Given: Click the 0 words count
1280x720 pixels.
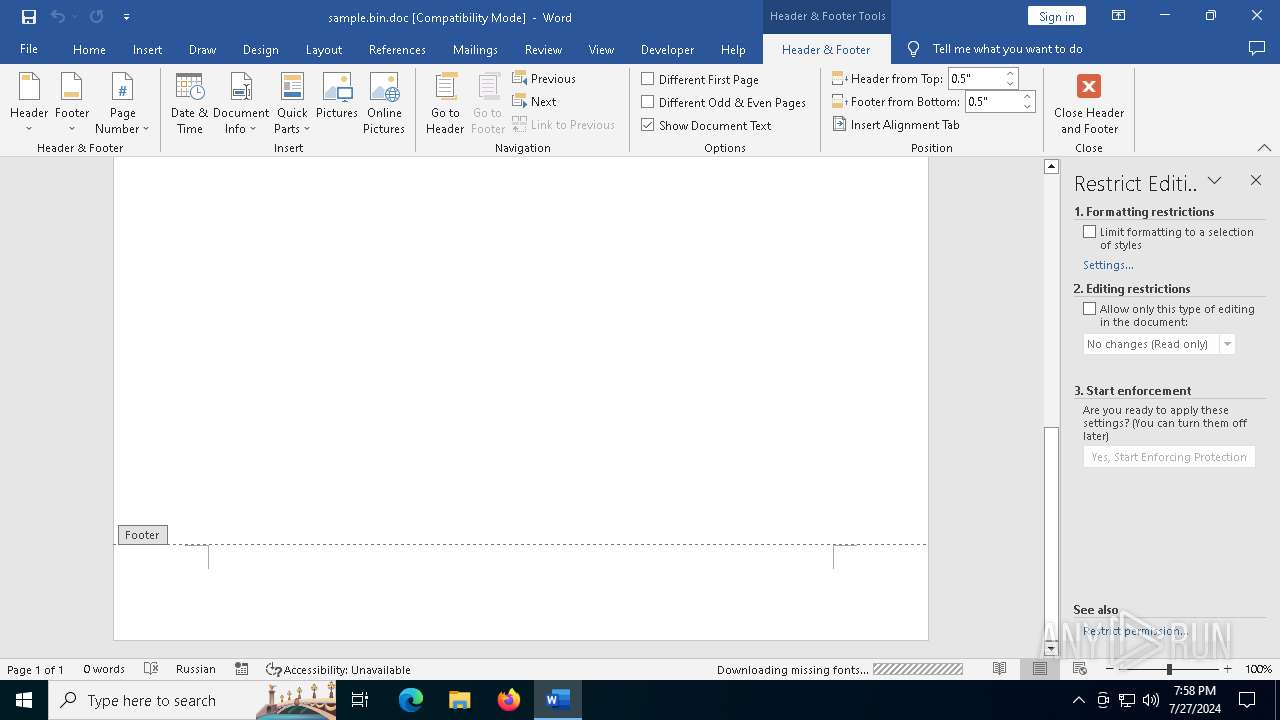Looking at the screenshot, I should tap(104, 669).
